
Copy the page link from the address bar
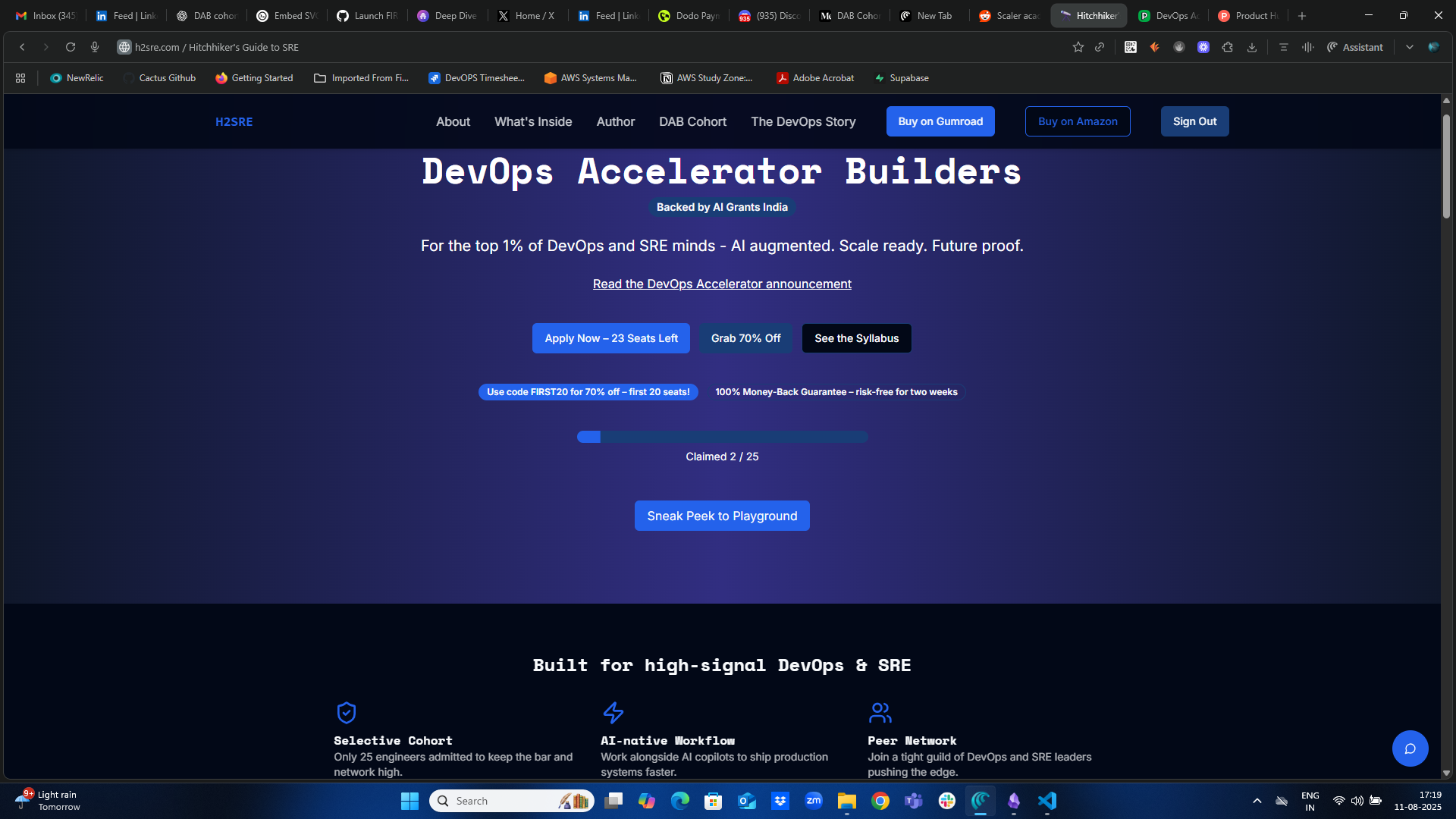click(1100, 47)
